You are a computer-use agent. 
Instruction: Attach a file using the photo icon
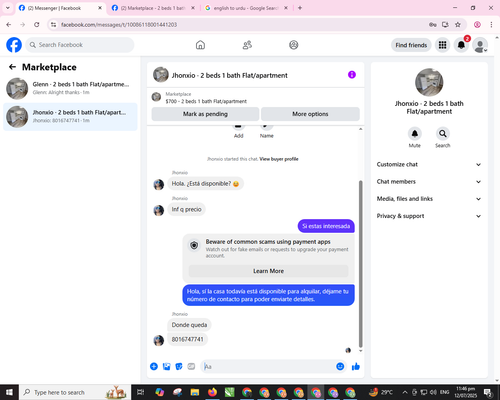pyautogui.click(x=166, y=366)
